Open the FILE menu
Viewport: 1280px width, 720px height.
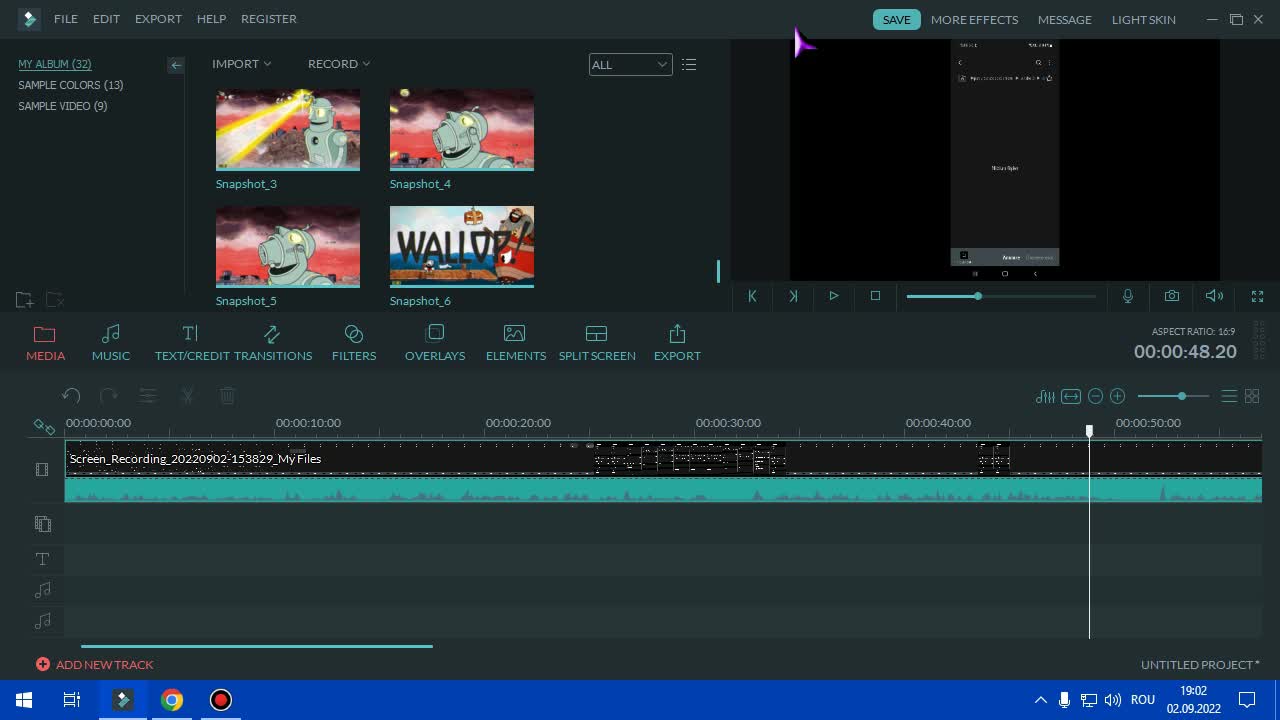[x=66, y=19]
